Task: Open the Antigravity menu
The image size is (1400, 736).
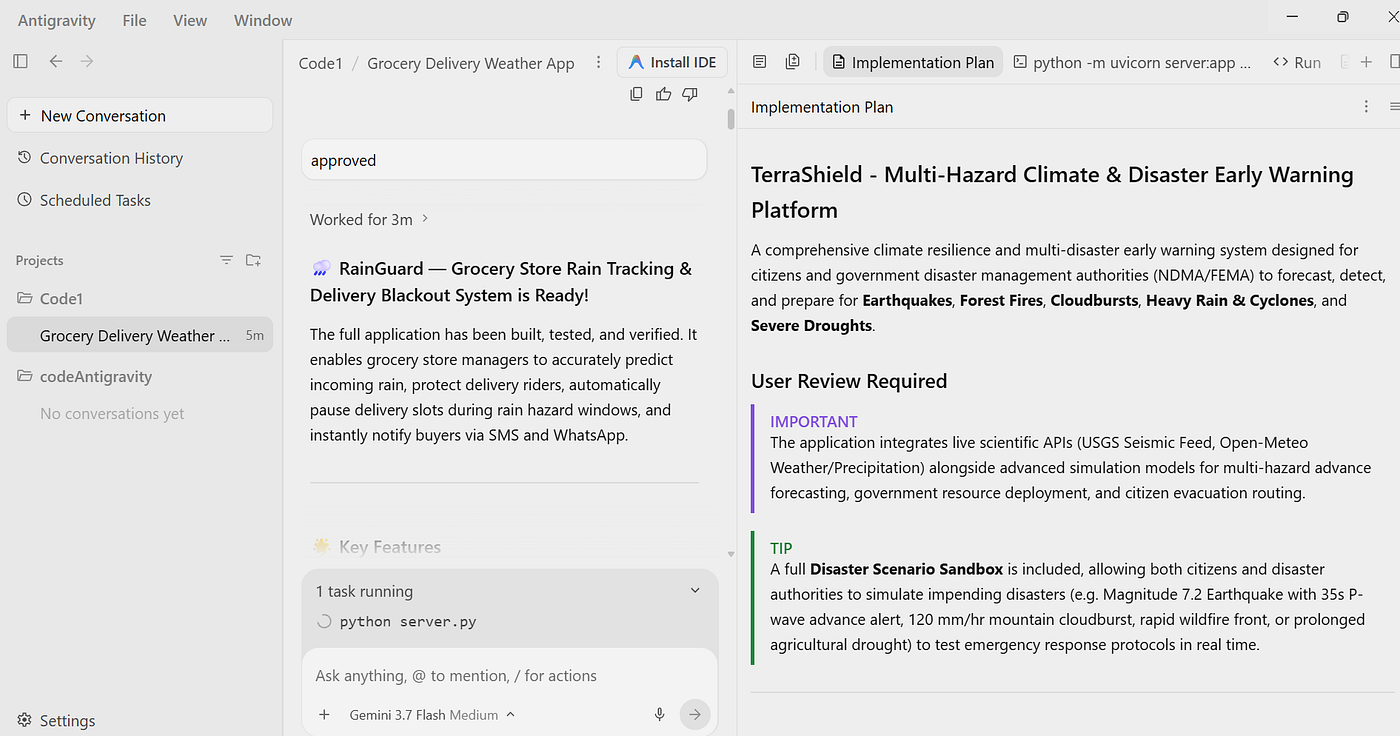Action: pyautogui.click(x=55, y=20)
